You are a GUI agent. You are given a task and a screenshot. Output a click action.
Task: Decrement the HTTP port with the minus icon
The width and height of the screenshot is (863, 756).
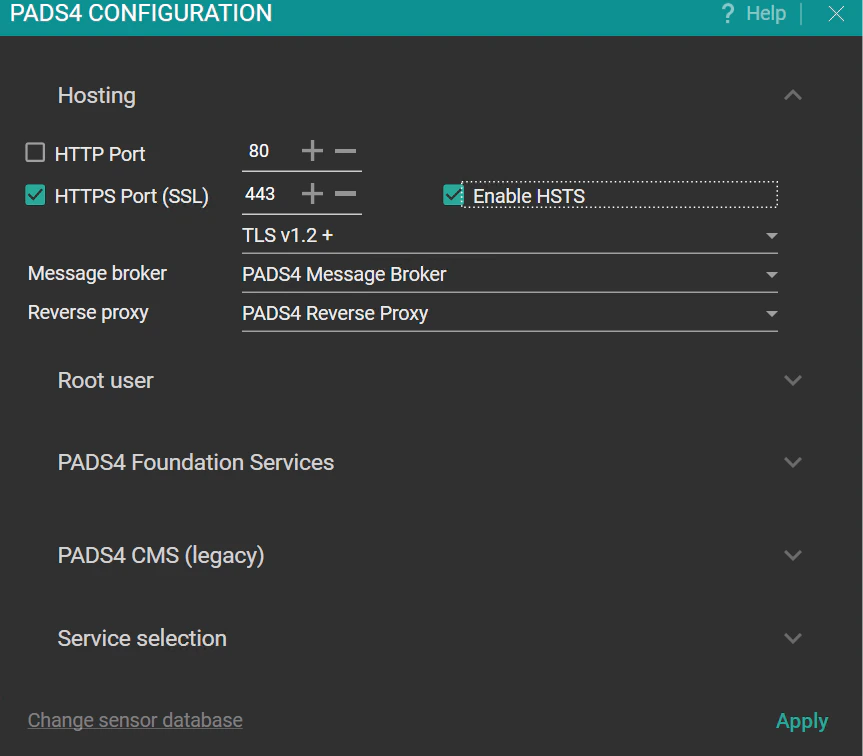[x=345, y=151]
